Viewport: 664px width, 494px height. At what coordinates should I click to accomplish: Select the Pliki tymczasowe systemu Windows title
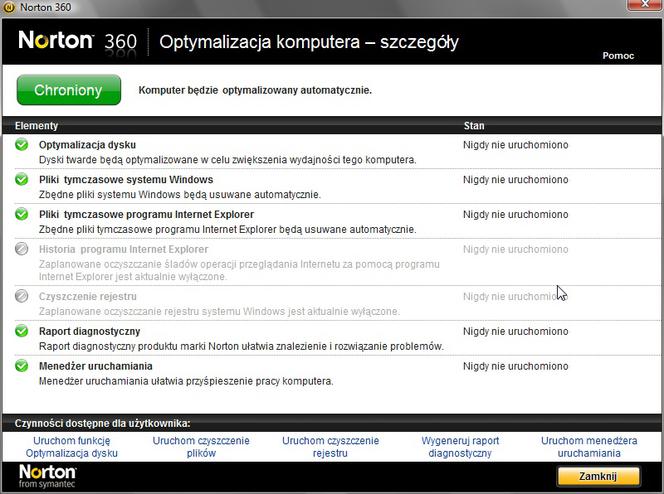(x=126, y=179)
